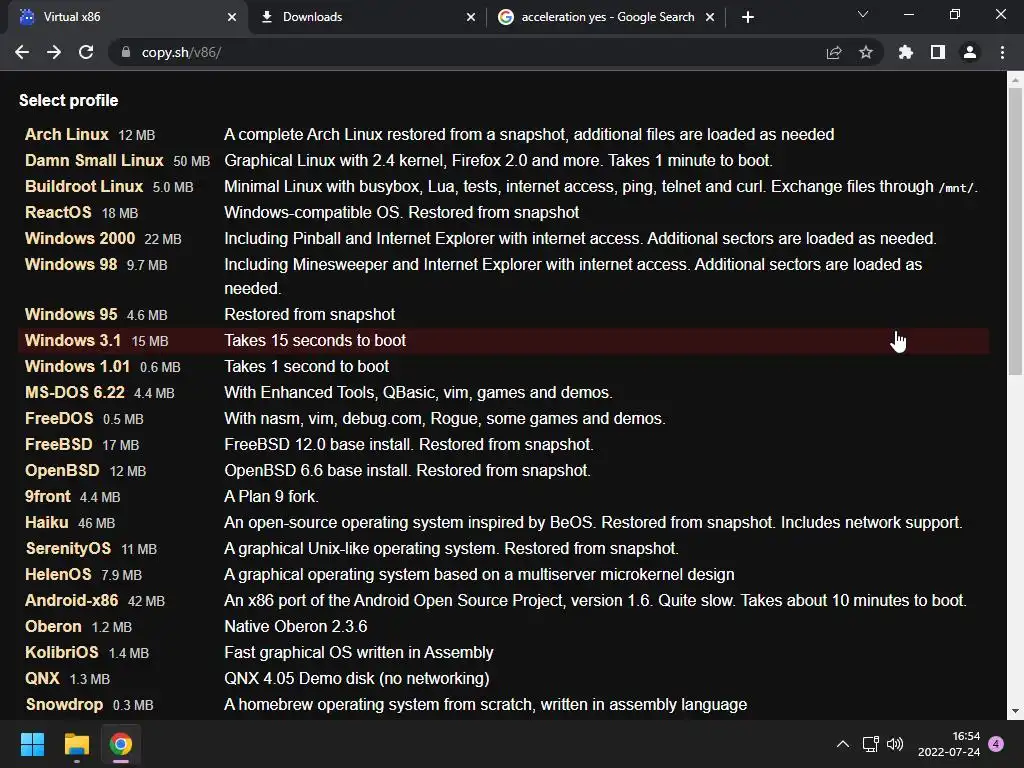Switch to the Virtual x86 tab
The width and height of the screenshot is (1024, 768).
[x=128, y=17]
